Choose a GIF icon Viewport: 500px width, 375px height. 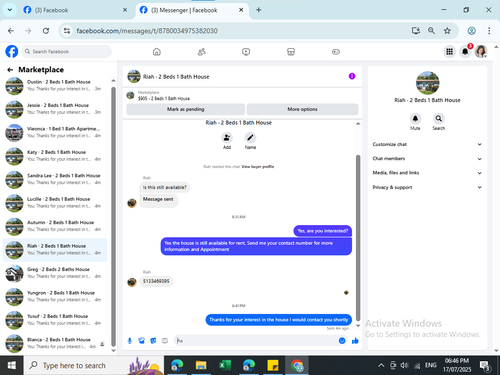click(x=165, y=341)
